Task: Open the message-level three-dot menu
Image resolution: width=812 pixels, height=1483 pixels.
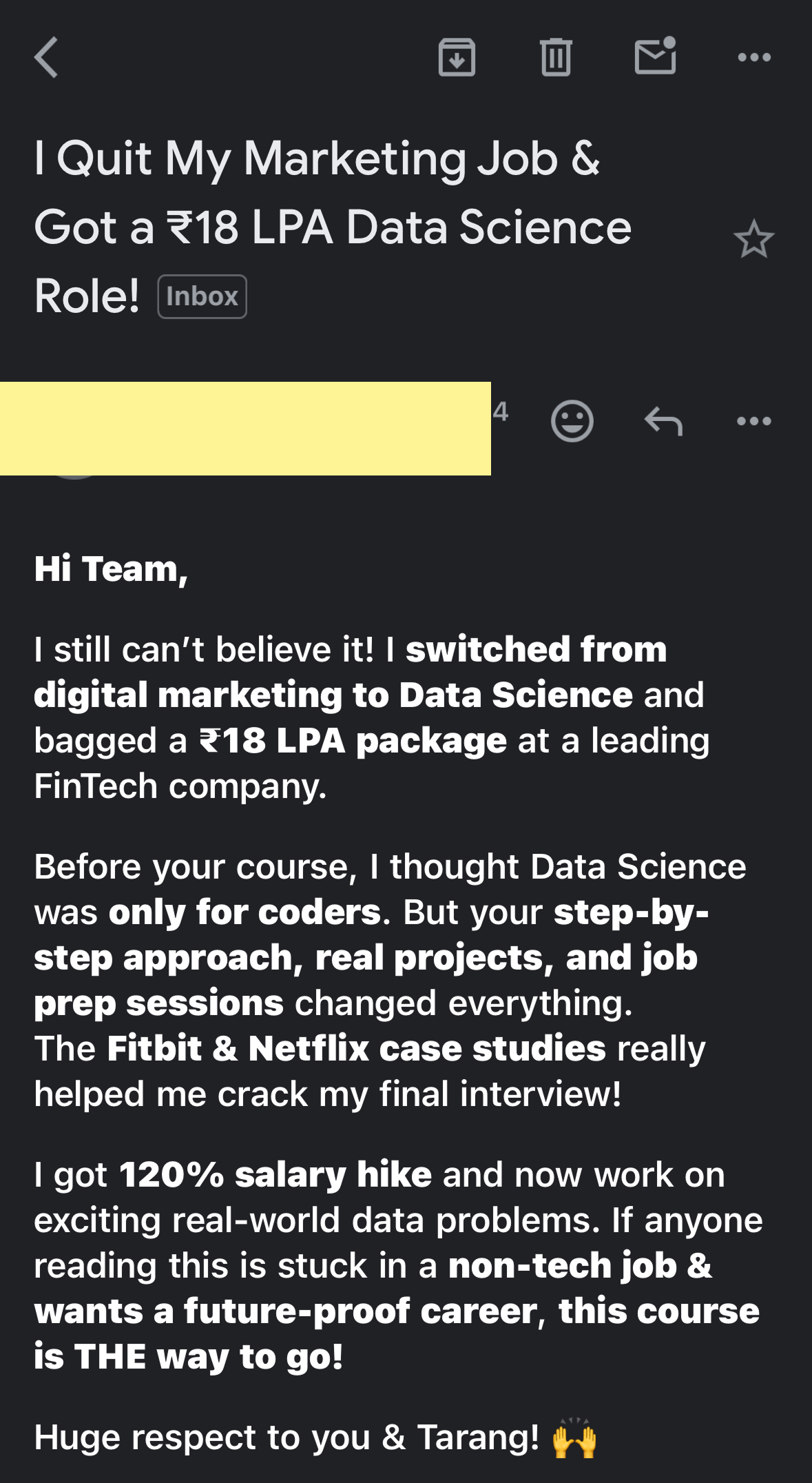Action: 754,420
